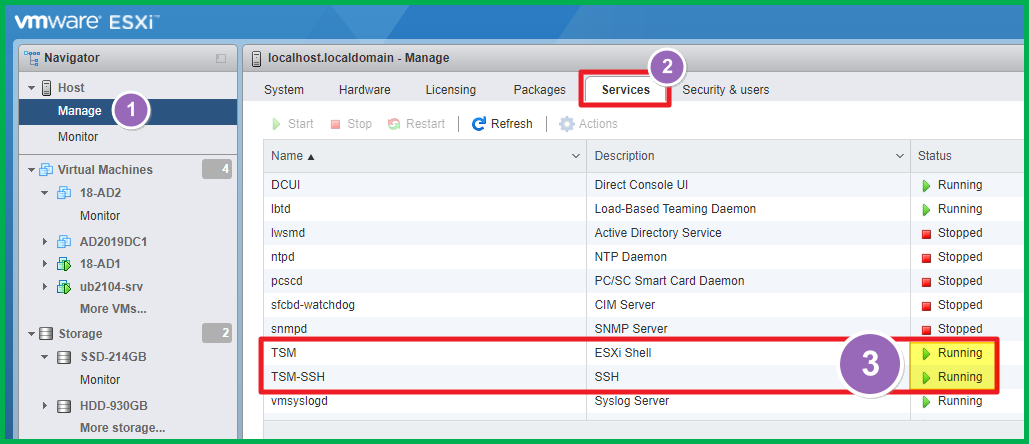Click the Storage icon in Navigator
Image resolution: width=1029 pixels, height=444 pixels.
tap(46, 334)
